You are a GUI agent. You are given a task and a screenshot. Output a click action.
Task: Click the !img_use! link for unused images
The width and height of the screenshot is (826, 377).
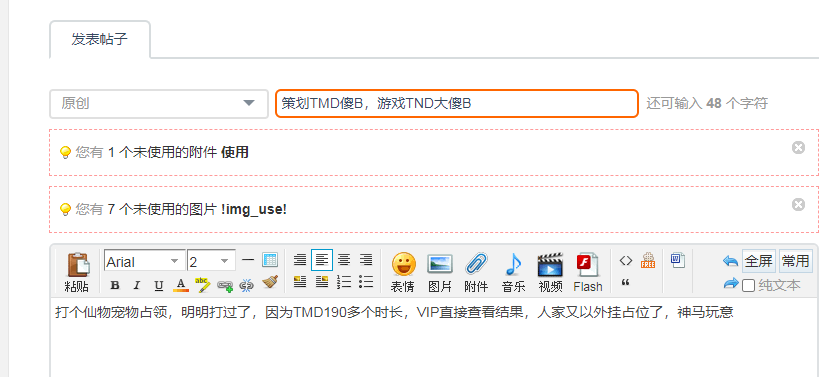(x=254, y=210)
